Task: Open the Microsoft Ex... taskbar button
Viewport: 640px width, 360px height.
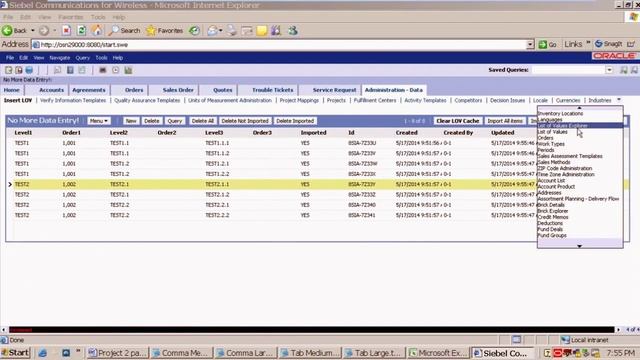Action: point(439,353)
